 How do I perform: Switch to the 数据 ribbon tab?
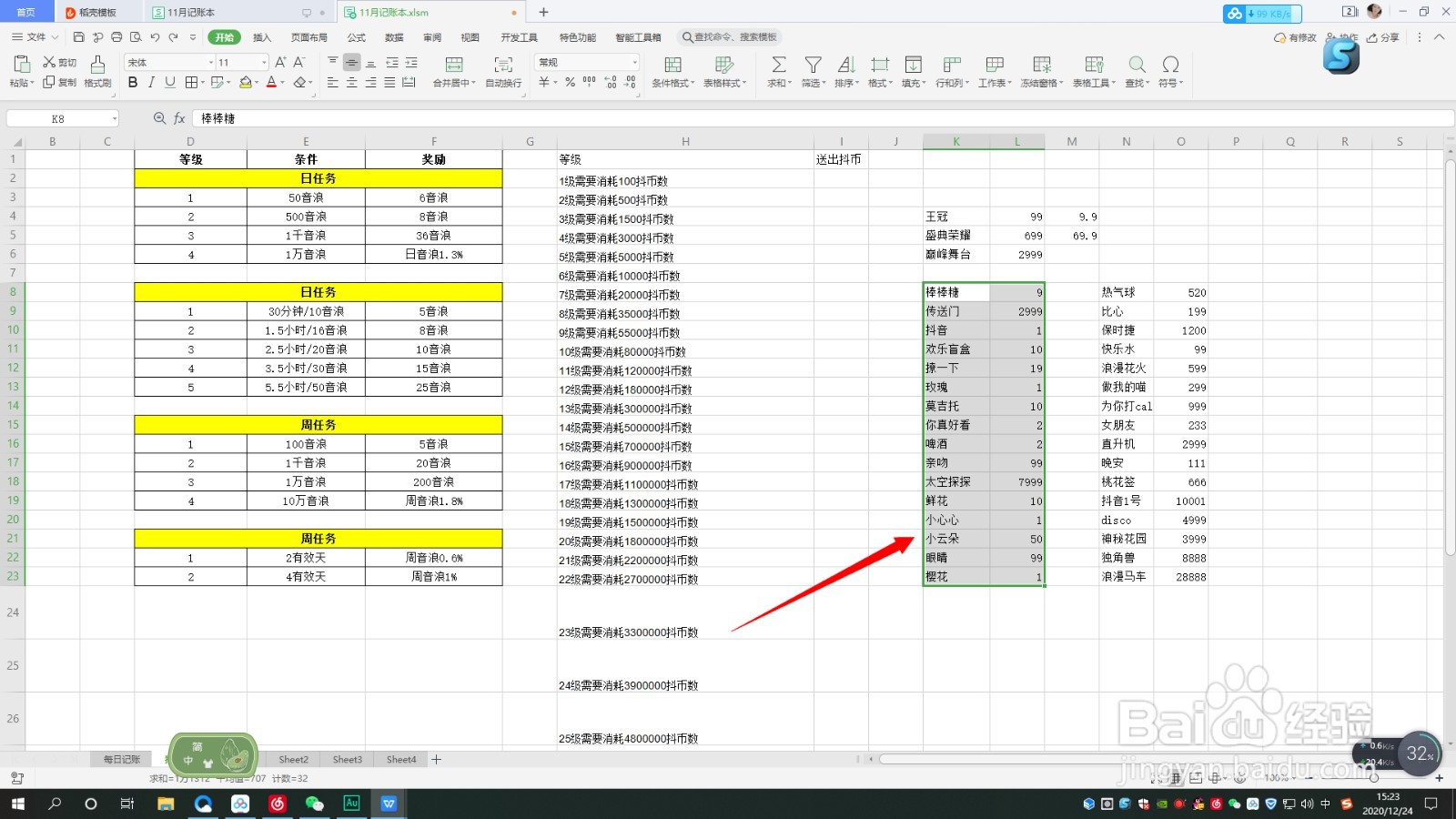(x=394, y=37)
